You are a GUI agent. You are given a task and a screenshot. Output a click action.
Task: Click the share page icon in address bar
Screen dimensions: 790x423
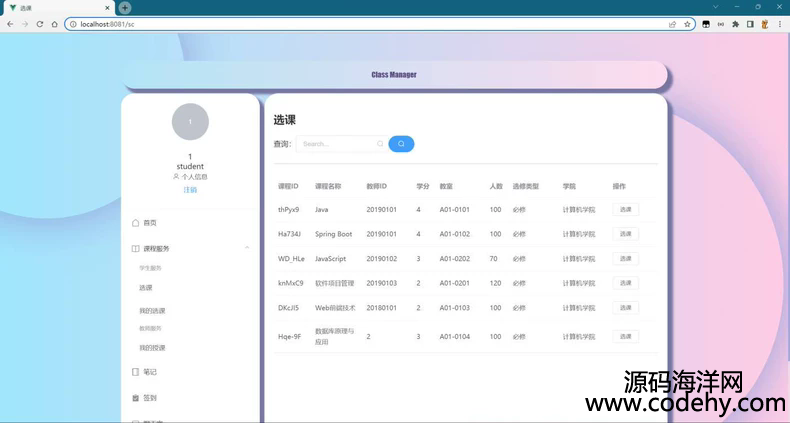click(x=673, y=24)
